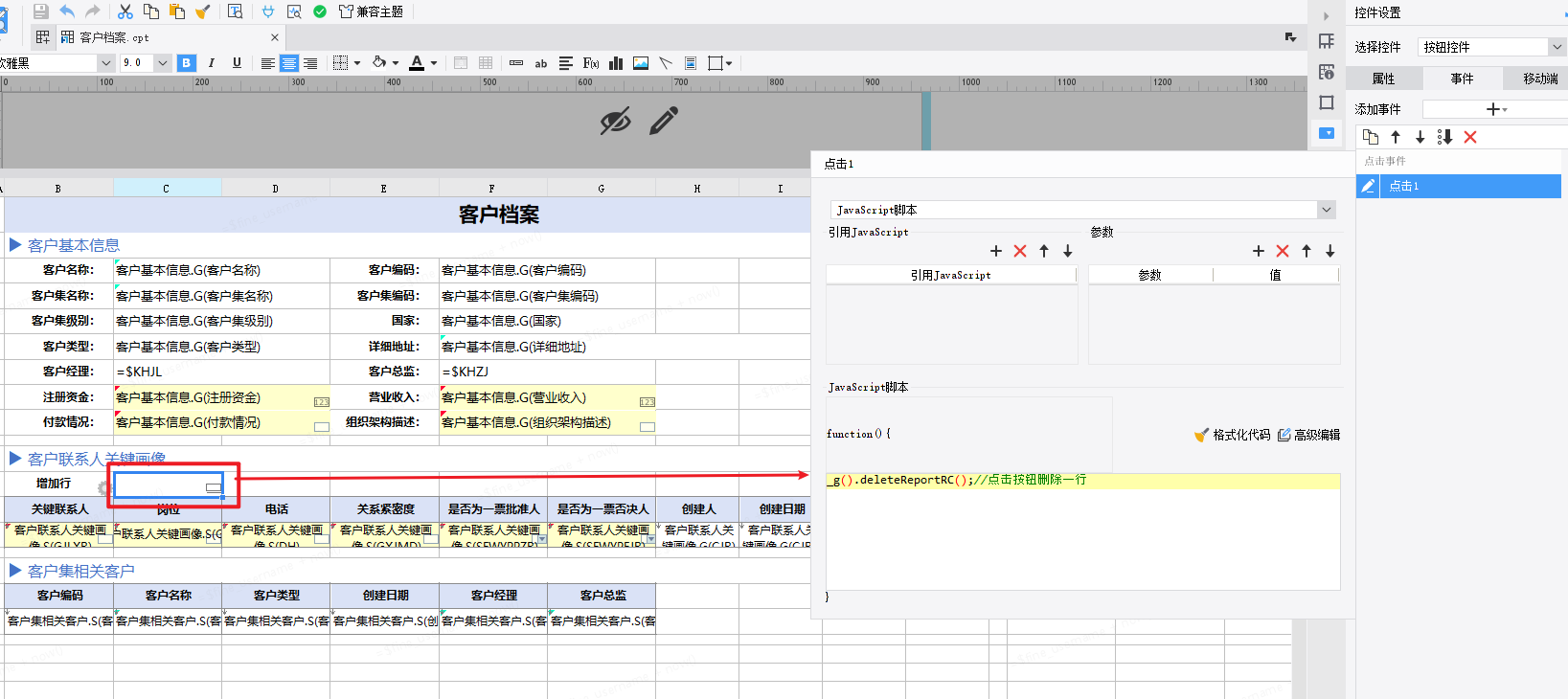Screen dimensions: 1568x699
Task: Expand the 选择控件 widget type dropdown
Action: [1556, 47]
